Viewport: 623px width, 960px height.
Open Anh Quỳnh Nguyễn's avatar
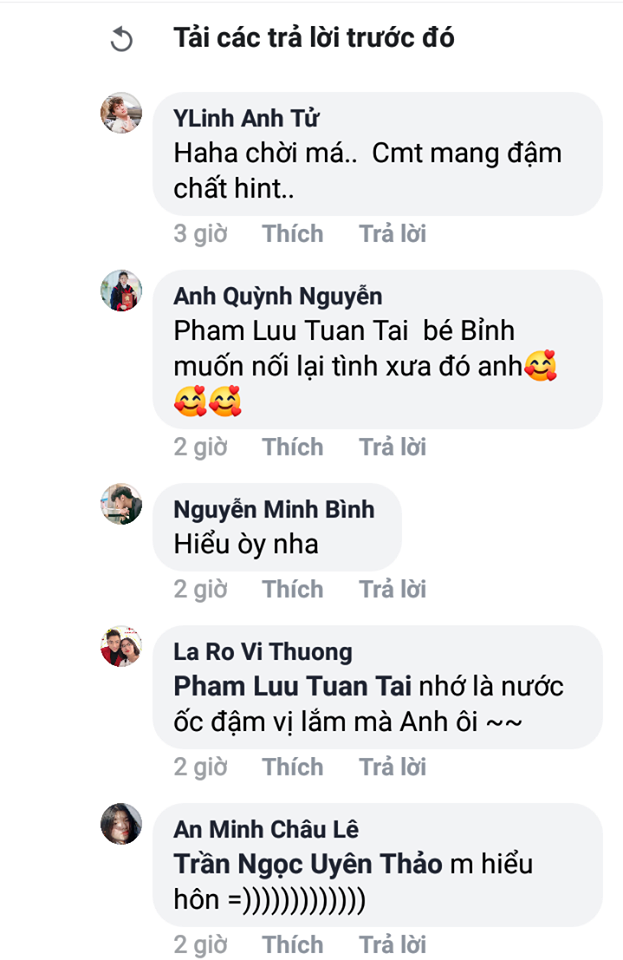[x=121, y=290]
